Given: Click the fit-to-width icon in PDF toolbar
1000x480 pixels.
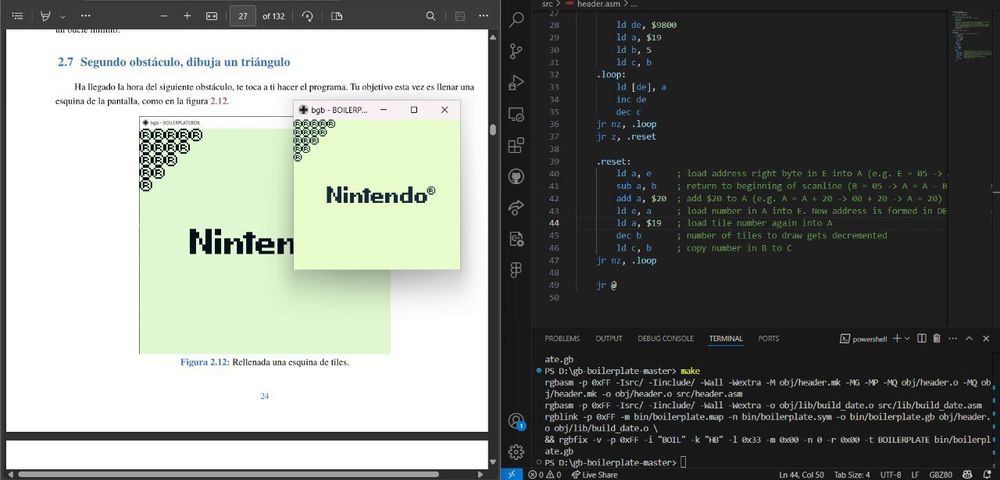Looking at the screenshot, I should [x=212, y=16].
